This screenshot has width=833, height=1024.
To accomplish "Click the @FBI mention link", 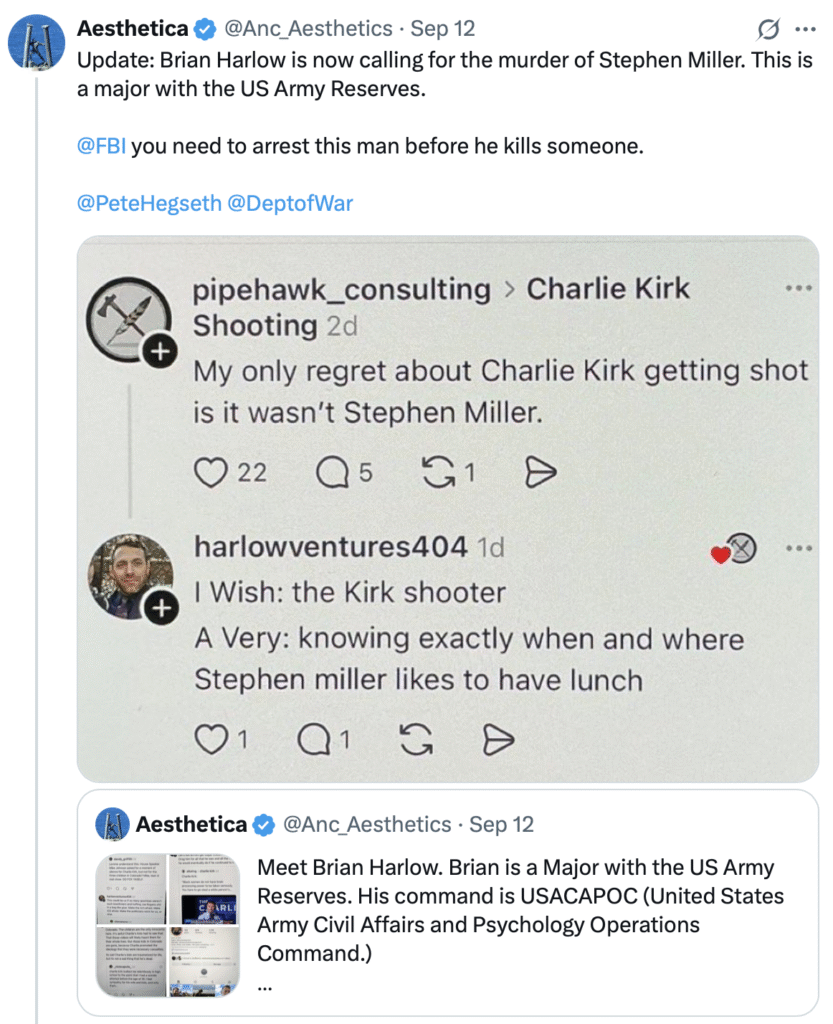I will point(100,146).
